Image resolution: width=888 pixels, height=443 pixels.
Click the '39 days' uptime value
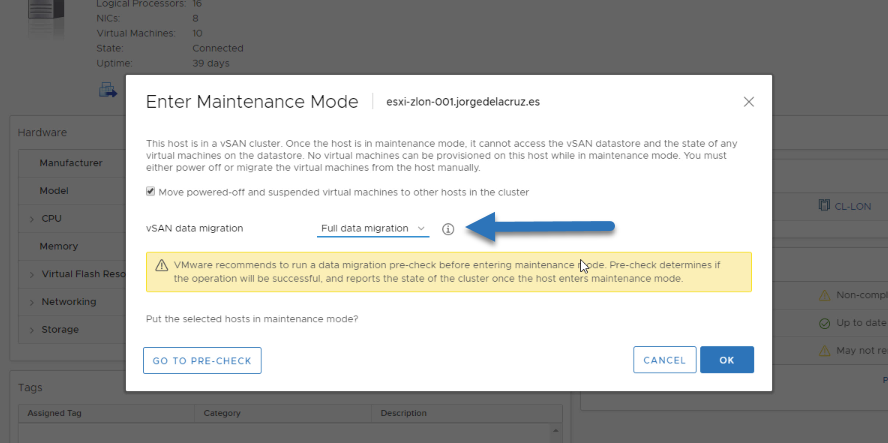tap(211, 63)
